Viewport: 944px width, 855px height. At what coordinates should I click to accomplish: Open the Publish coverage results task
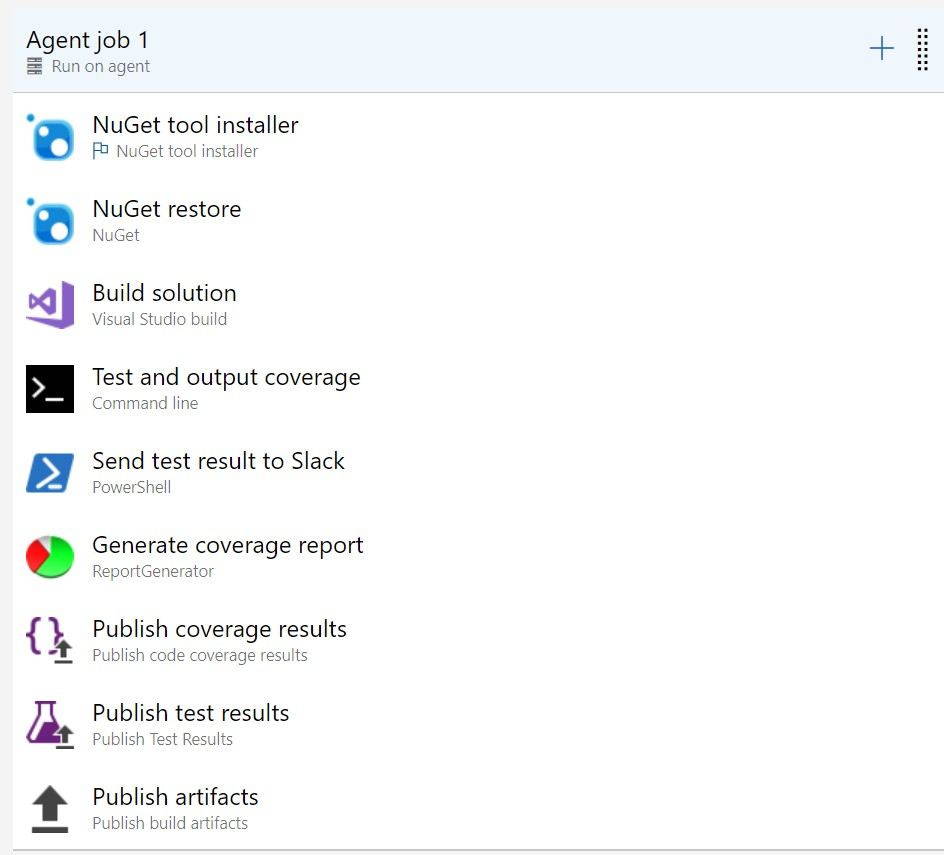(x=219, y=630)
